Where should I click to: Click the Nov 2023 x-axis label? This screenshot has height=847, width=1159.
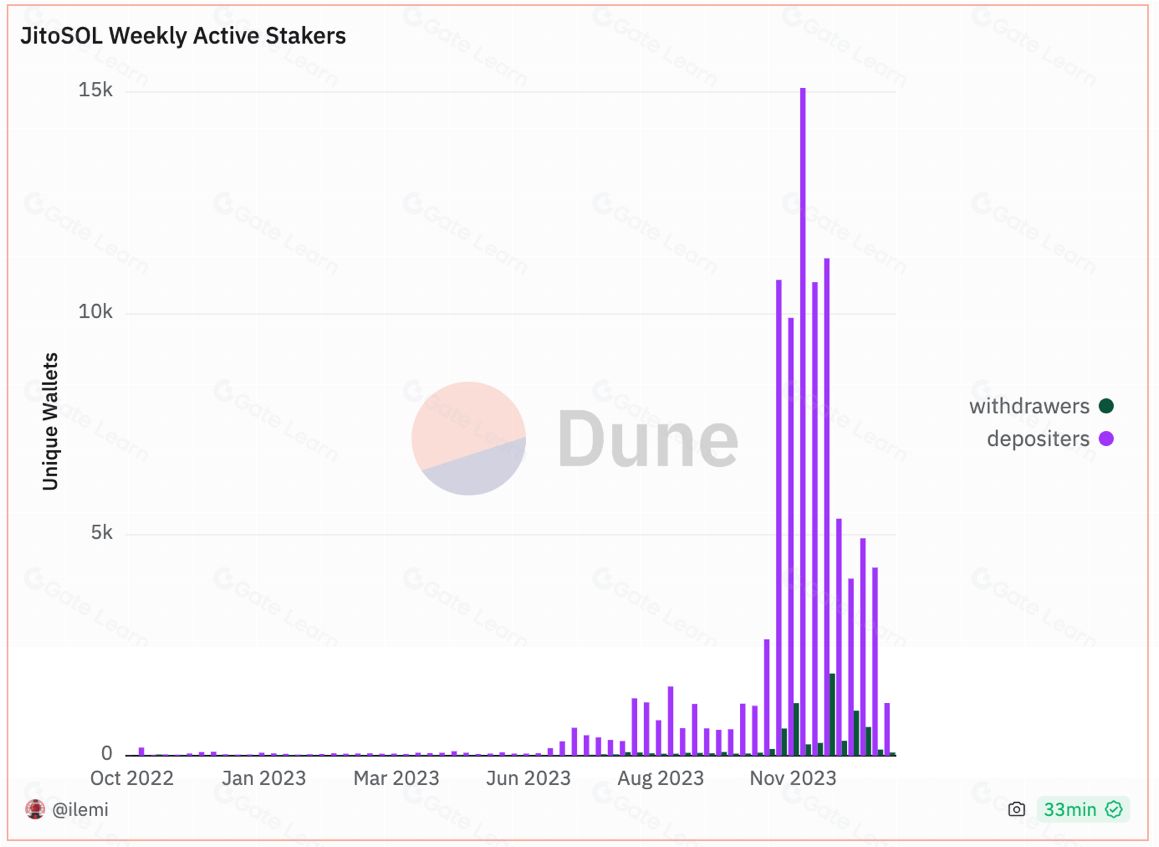(793, 778)
